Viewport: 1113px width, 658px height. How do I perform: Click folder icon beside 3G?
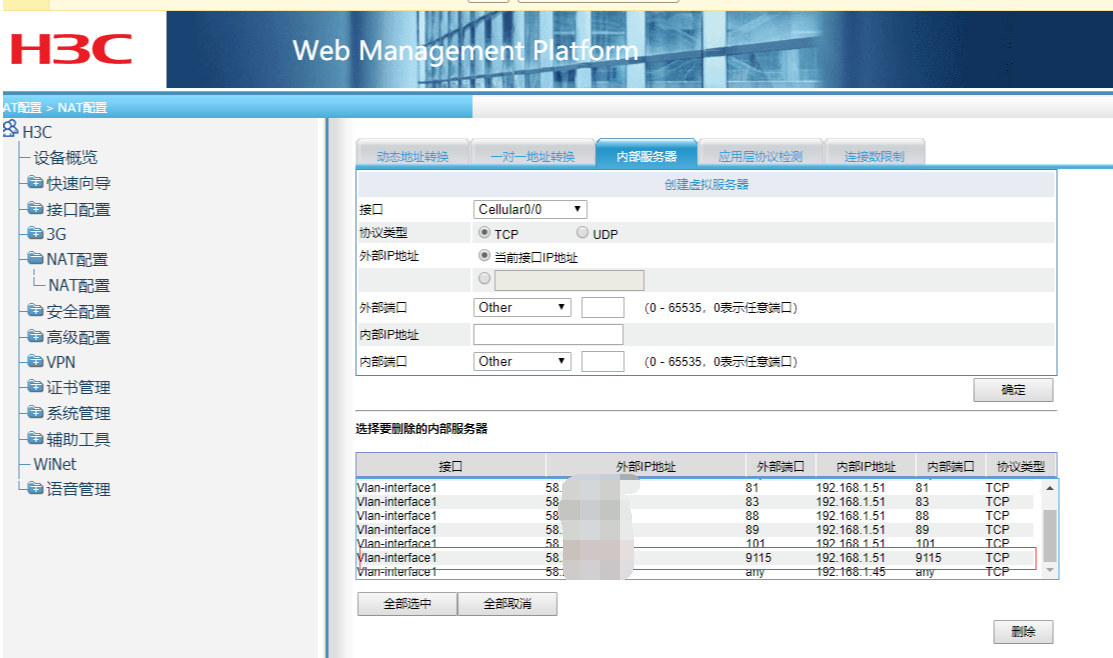35,233
